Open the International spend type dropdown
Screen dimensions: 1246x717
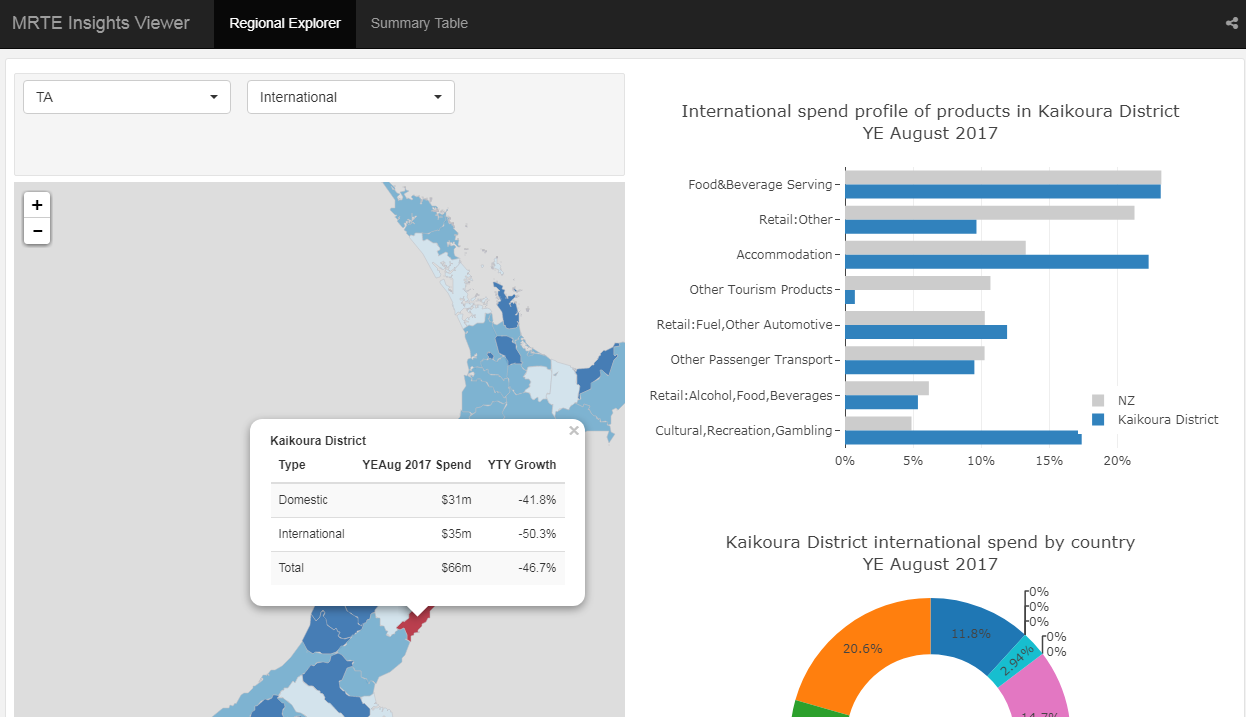pos(351,97)
